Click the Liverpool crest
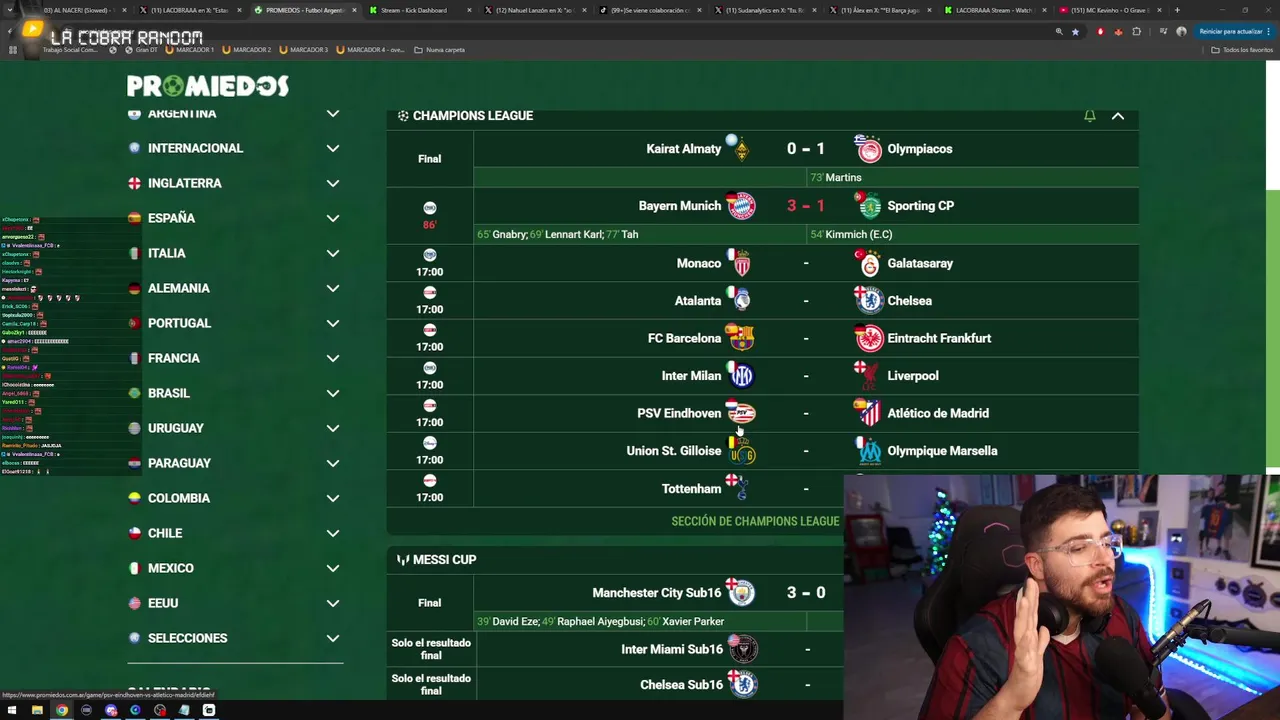1280x720 pixels. click(869, 376)
